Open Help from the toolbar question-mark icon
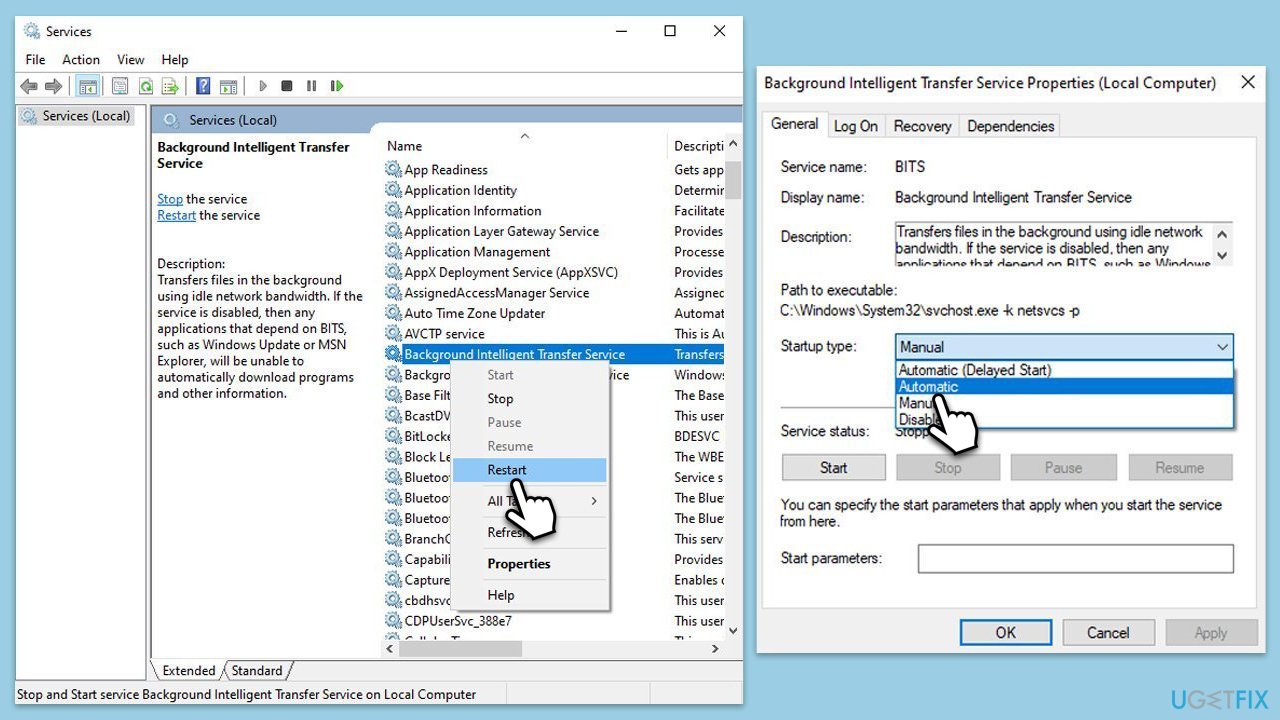The width and height of the screenshot is (1280, 720). (203, 86)
